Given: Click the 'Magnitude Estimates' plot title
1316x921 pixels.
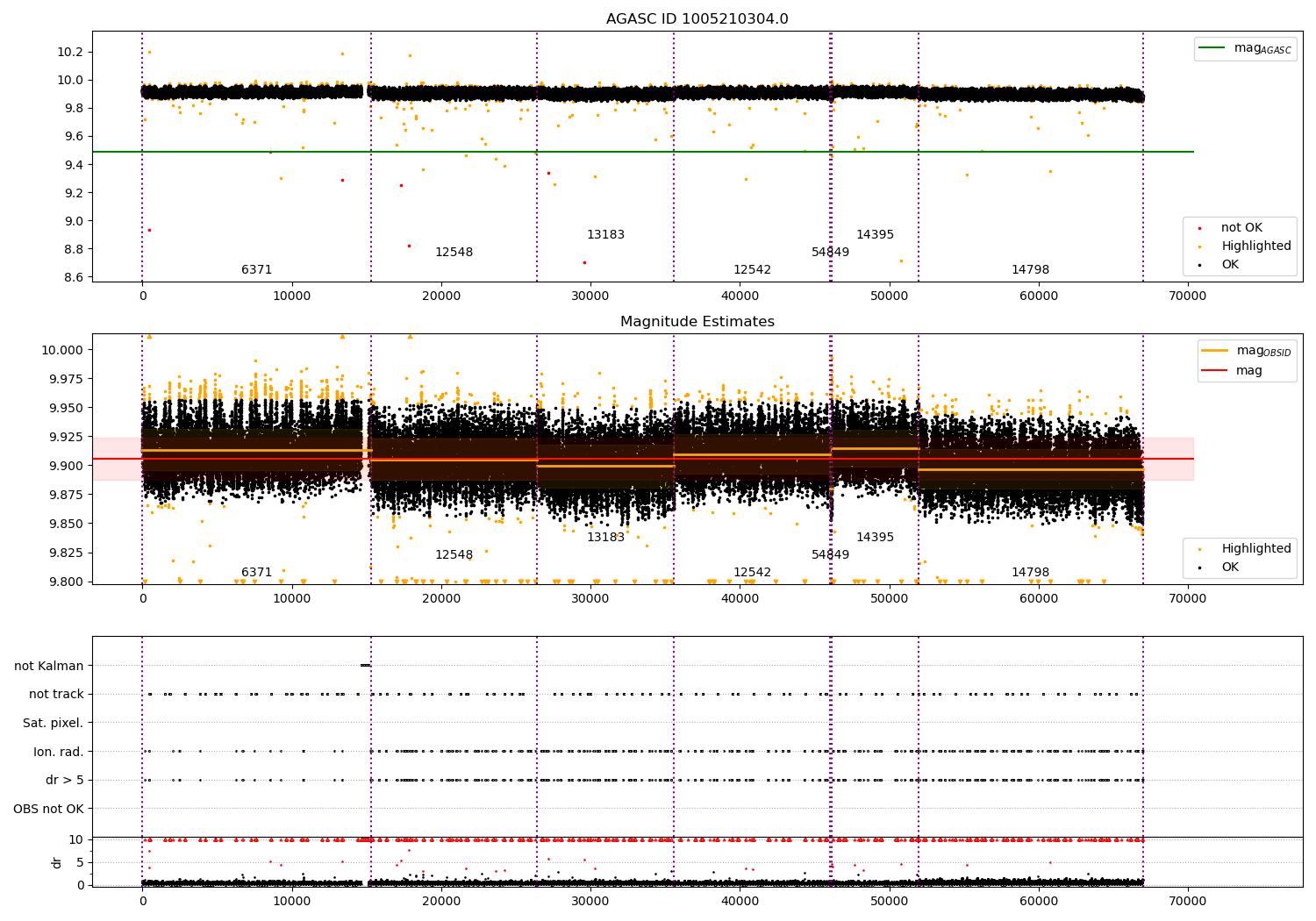Looking at the screenshot, I should click(697, 322).
